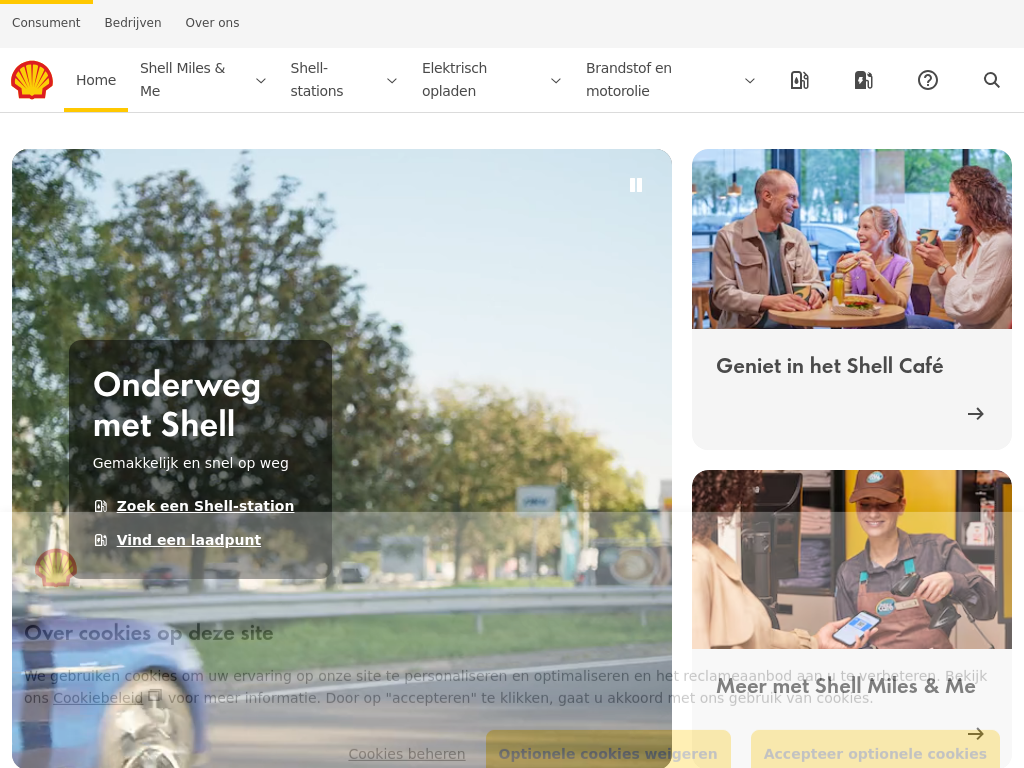
Task: Open the fuel station locator icon
Action: click(799, 80)
